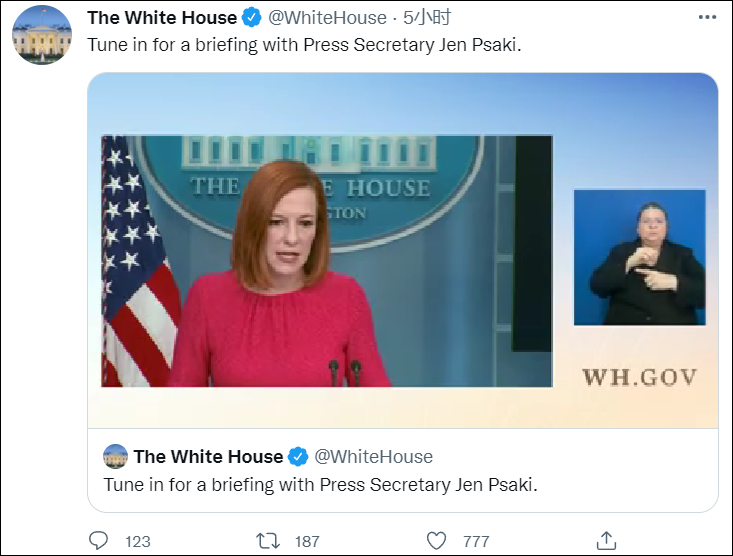Open the @WhiteHouse handle in quoted tweet
This screenshot has width=733, height=556.
[x=374, y=457]
